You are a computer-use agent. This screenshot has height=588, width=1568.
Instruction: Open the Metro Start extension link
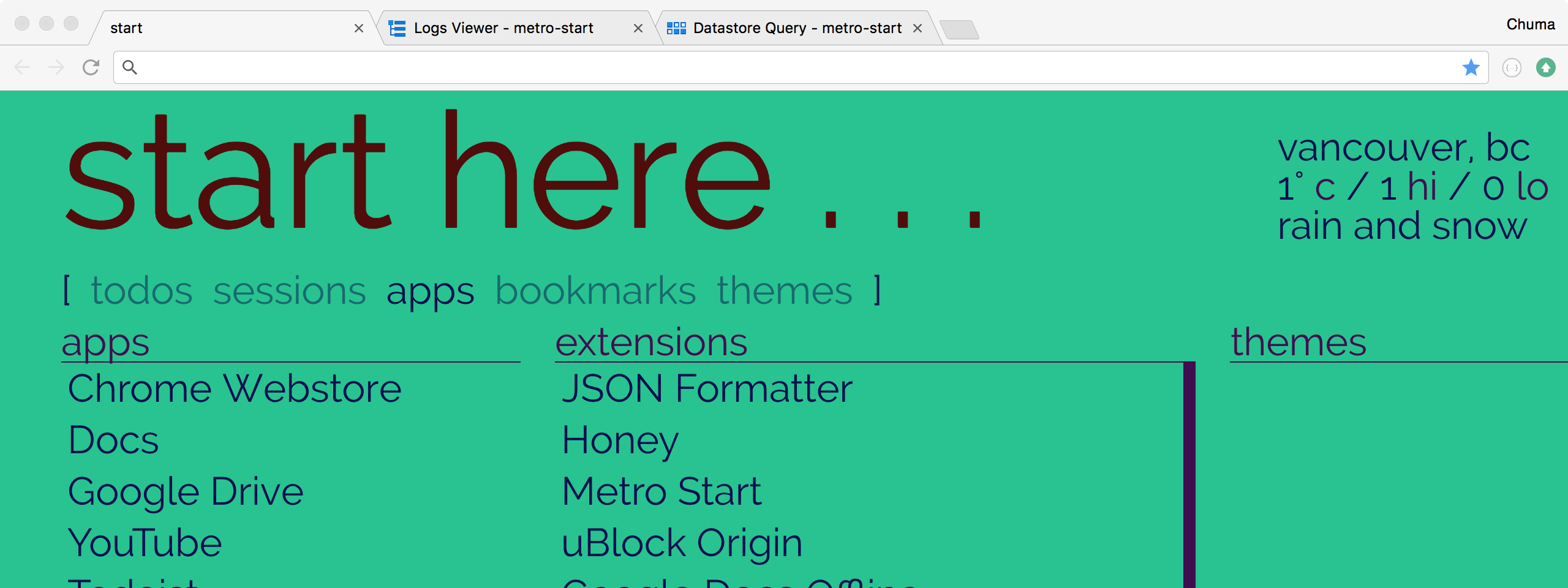tap(661, 491)
